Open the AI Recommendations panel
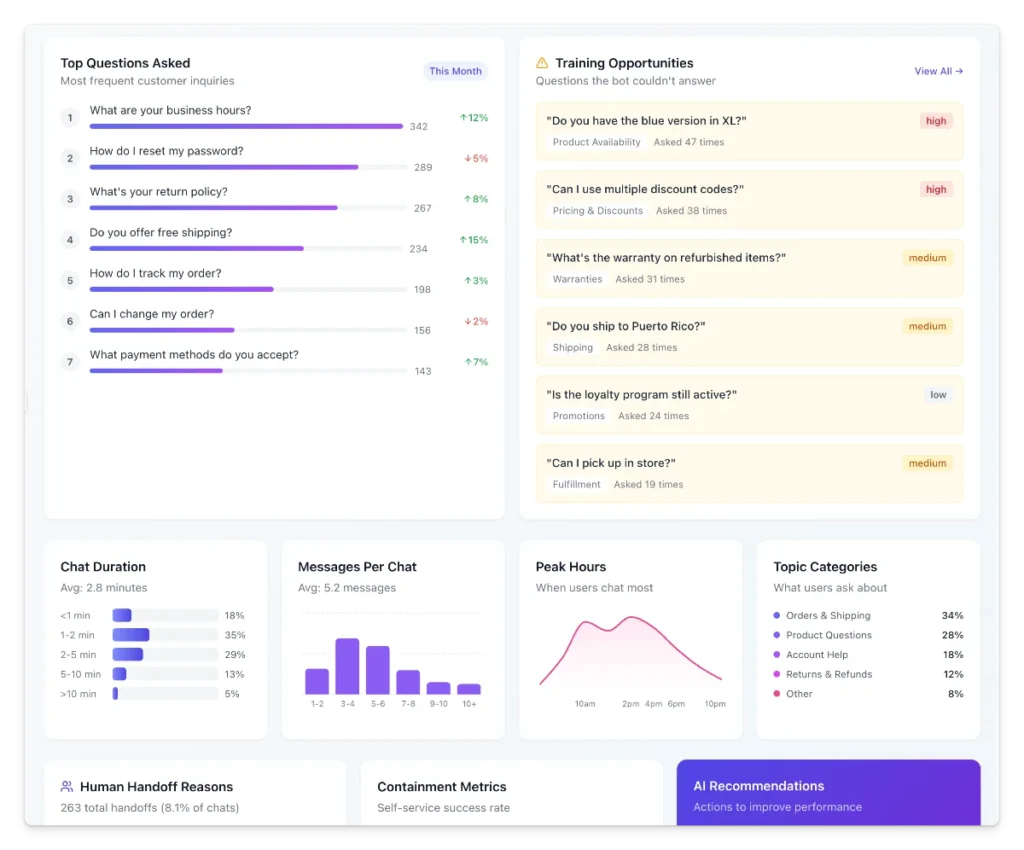The width and height of the screenshot is (1024, 850). [828, 794]
